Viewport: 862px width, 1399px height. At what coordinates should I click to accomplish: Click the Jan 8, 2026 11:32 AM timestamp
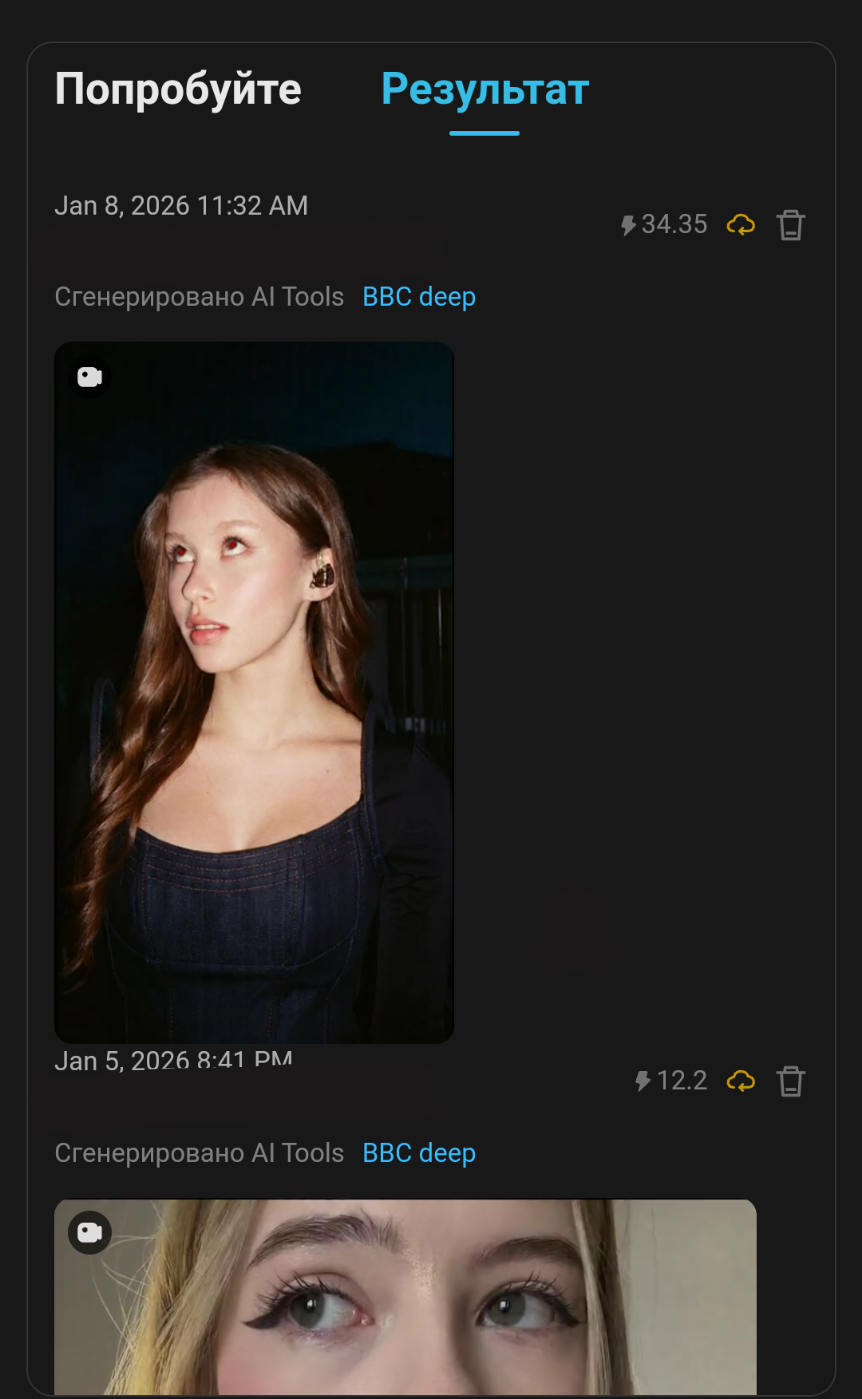(x=181, y=206)
